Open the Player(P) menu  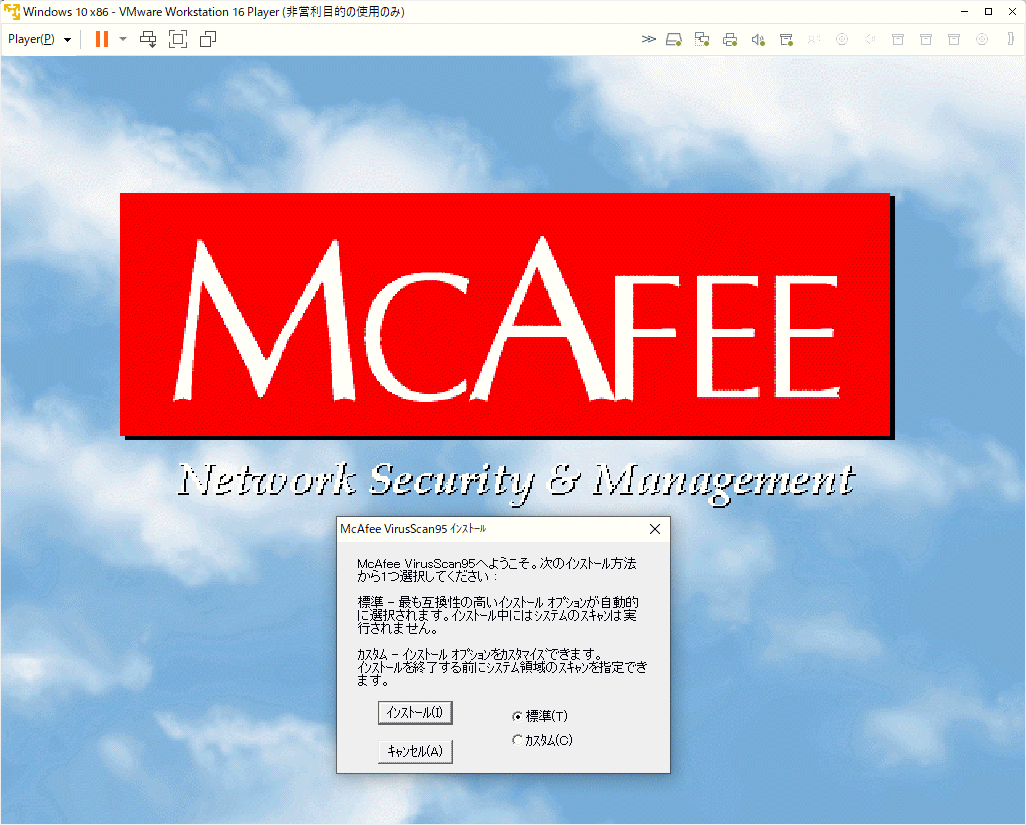coord(39,39)
